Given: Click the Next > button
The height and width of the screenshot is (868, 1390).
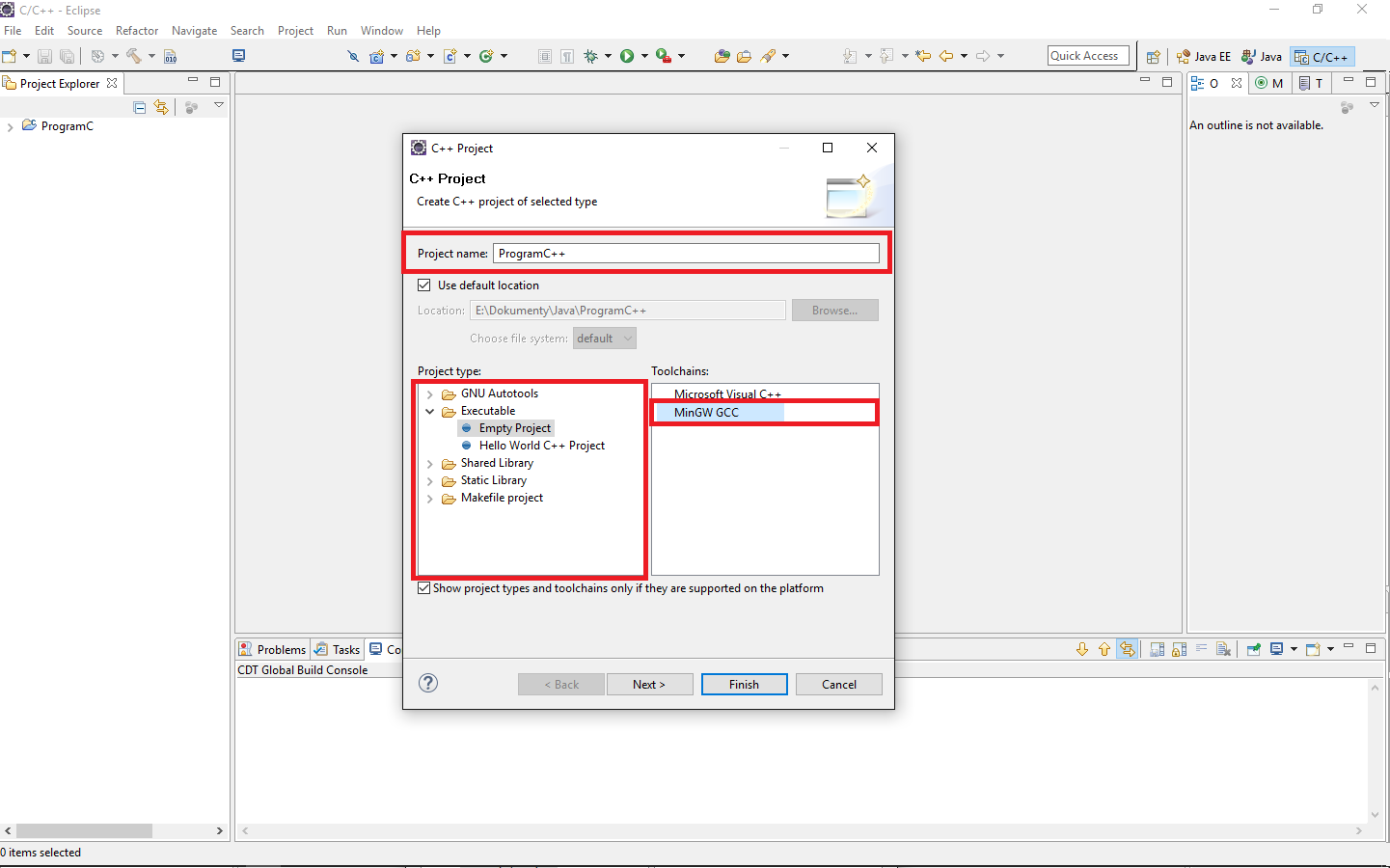Looking at the screenshot, I should tap(649, 684).
